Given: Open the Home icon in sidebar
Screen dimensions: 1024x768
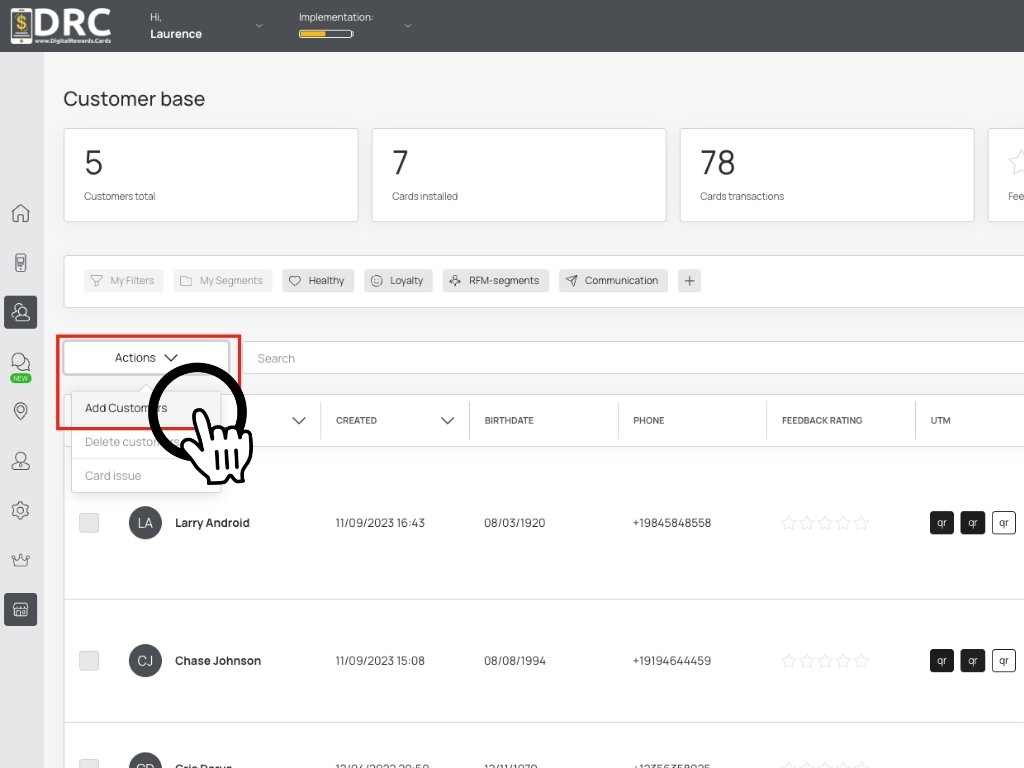Looking at the screenshot, I should point(20,213).
